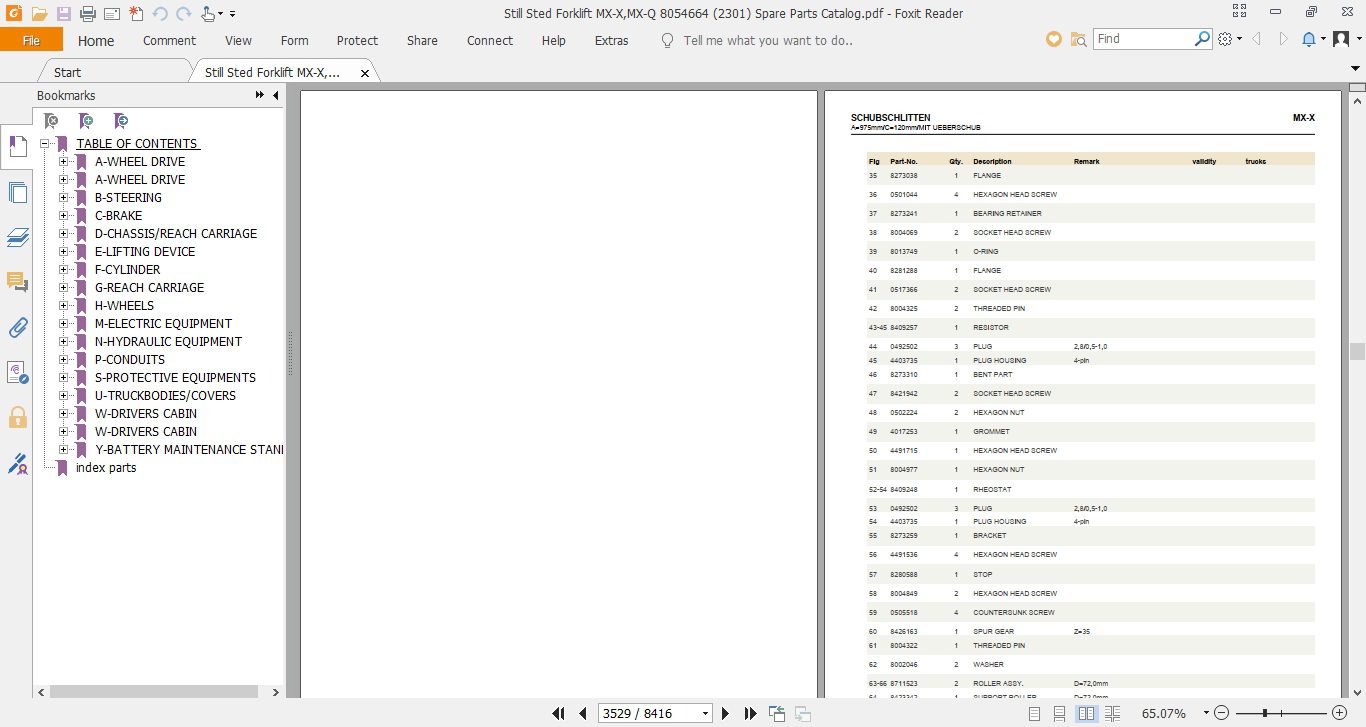This screenshot has width=1366, height=727.
Task: Select the G-REACH CARRIAGE bookmark
Action: (x=149, y=288)
